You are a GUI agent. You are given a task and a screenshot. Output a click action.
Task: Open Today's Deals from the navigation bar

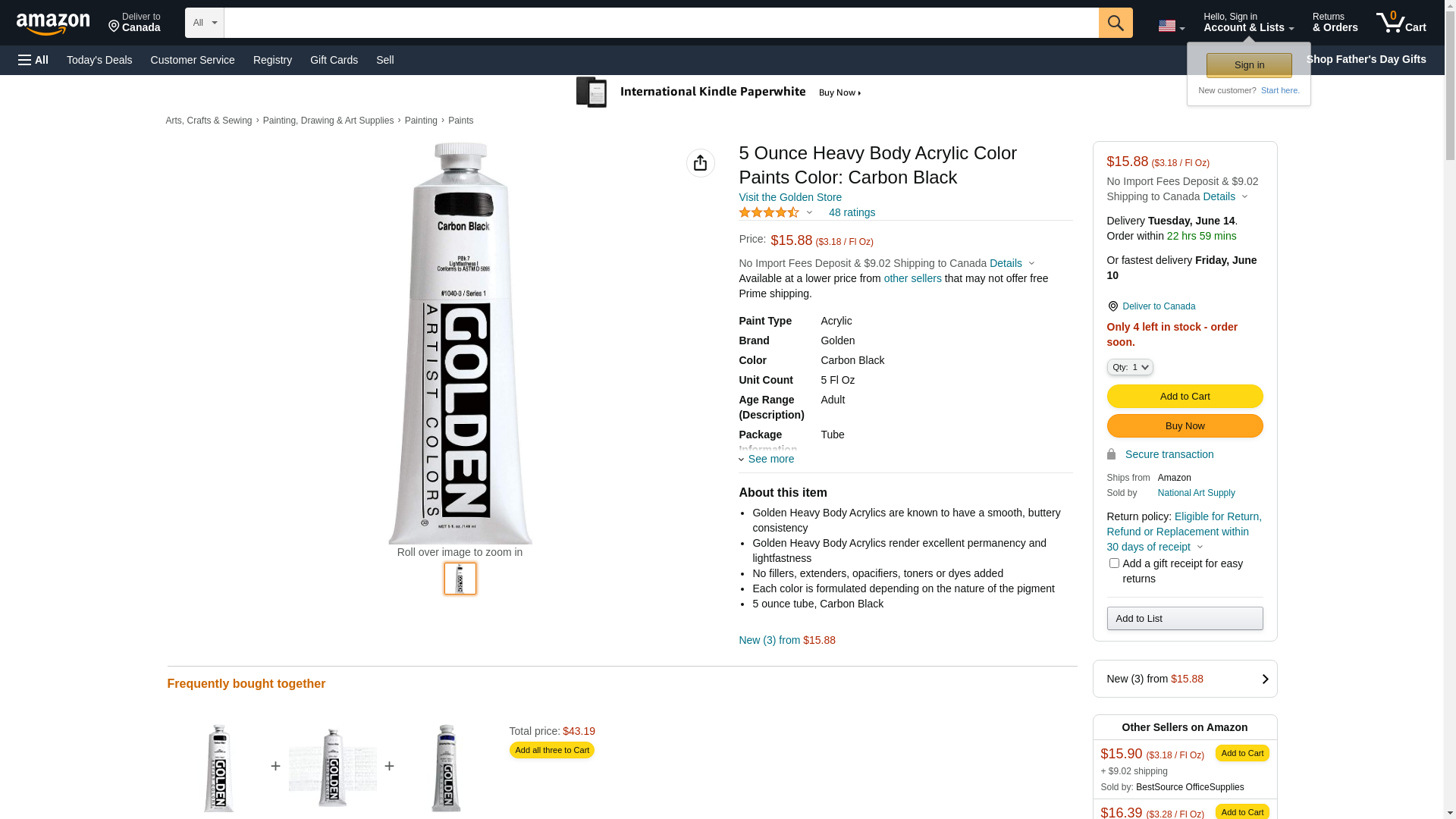click(99, 60)
